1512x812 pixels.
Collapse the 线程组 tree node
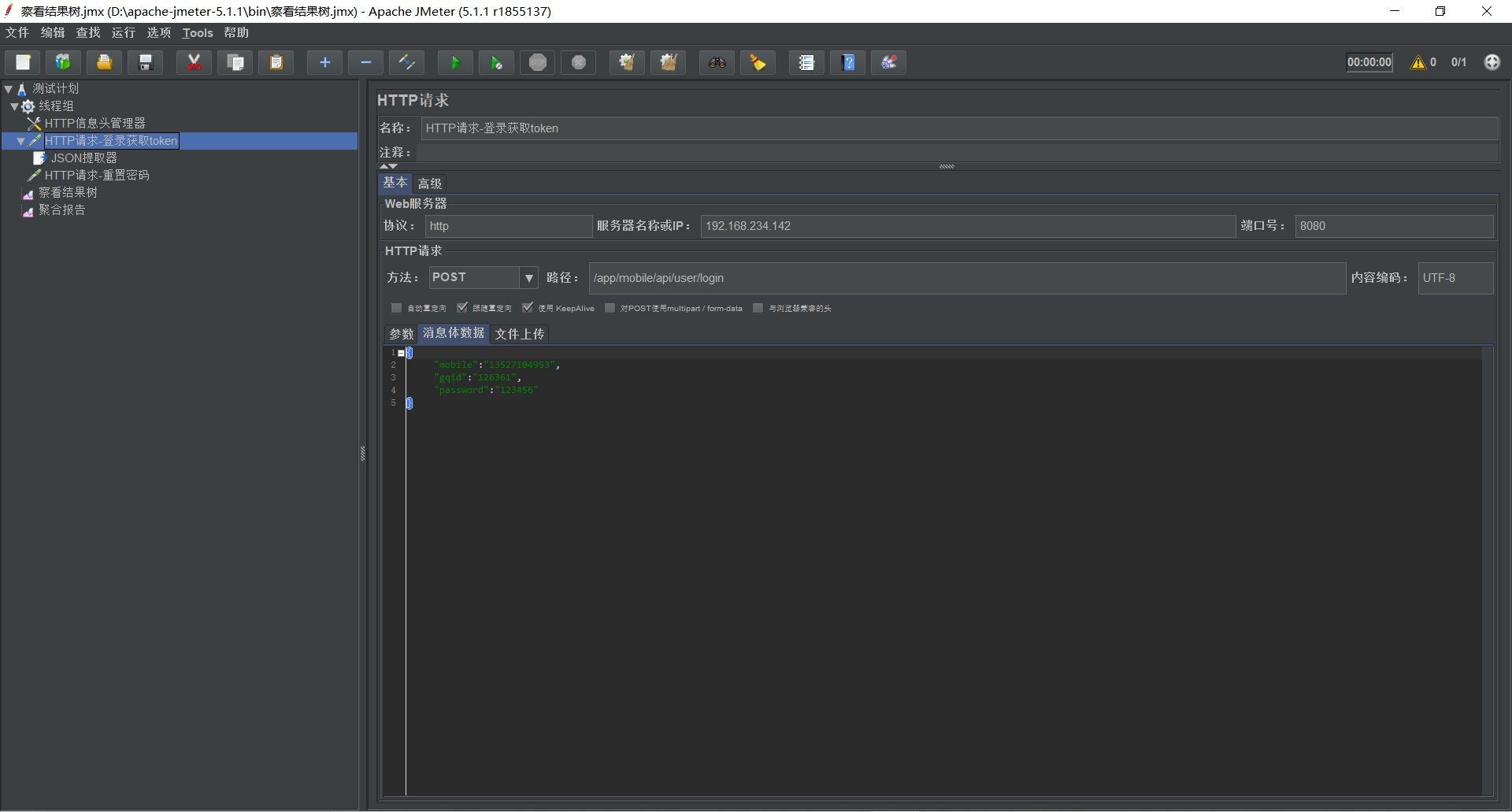tap(14, 106)
